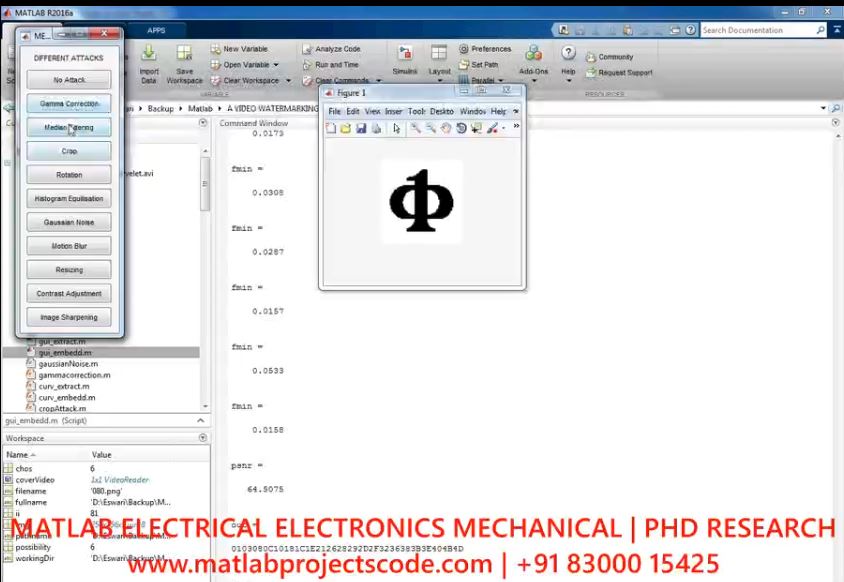Switch to the APPS tab

click(156, 31)
